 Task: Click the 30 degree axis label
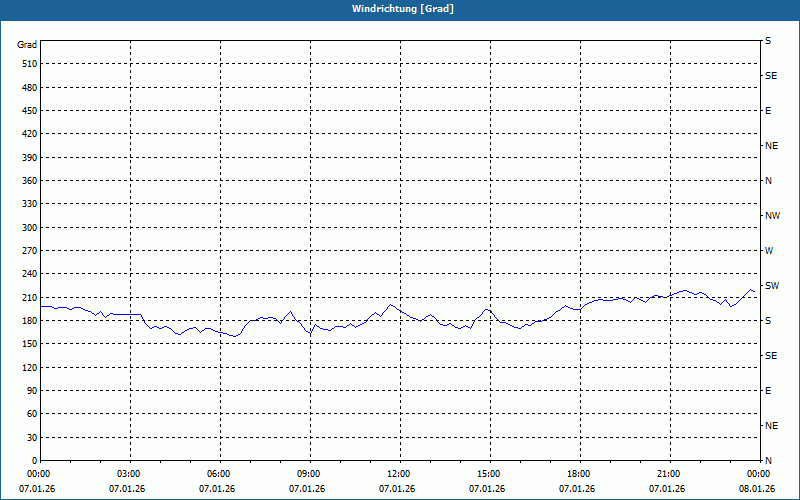(x=32, y=438)
